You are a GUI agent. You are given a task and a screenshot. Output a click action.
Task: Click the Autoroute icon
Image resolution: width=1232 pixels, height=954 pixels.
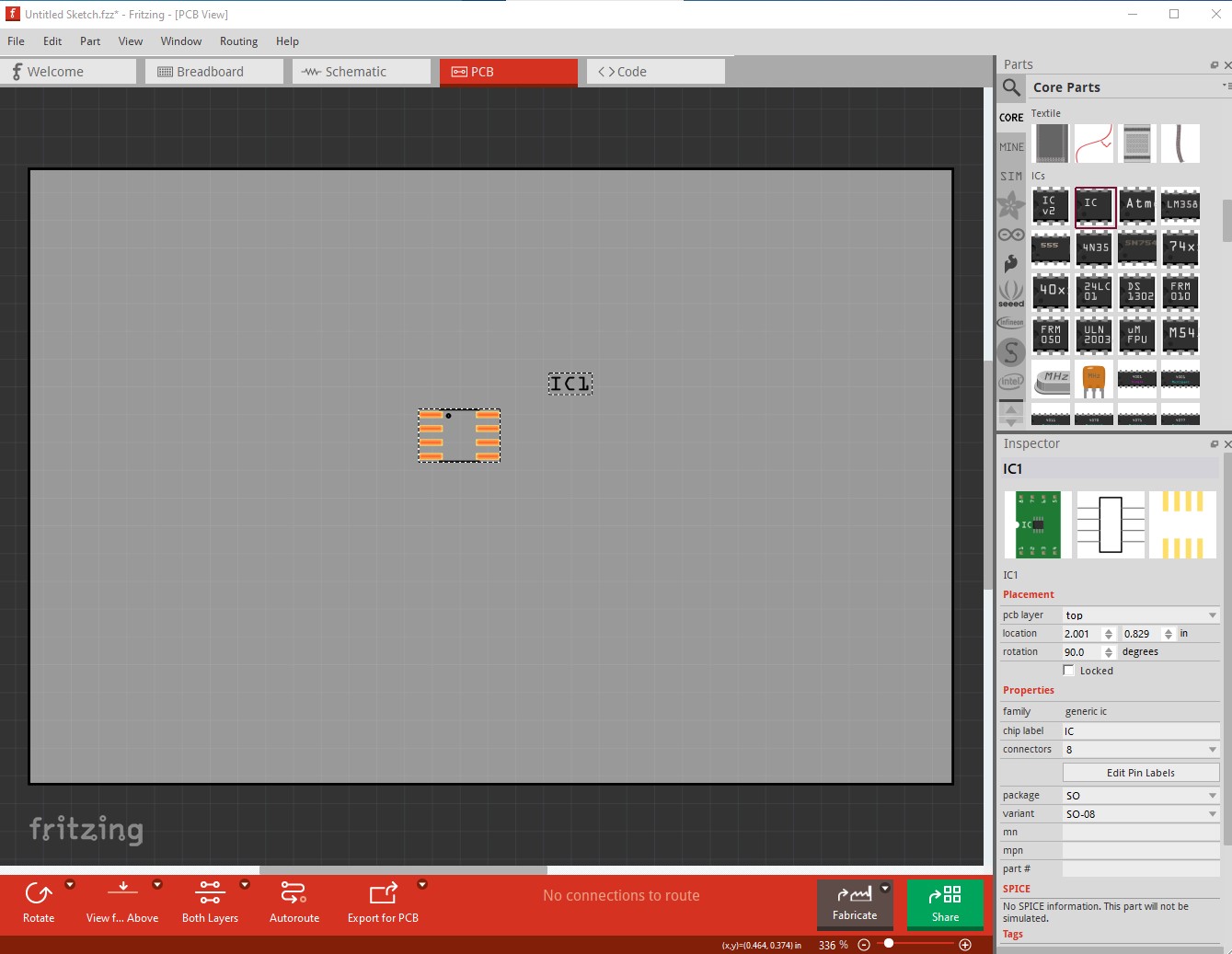[x=294, y=893]
